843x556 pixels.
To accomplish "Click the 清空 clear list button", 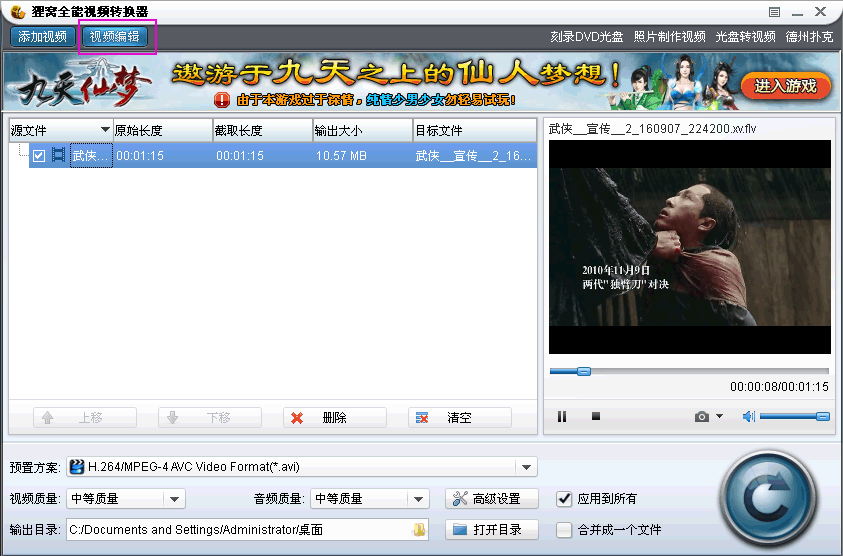I will click(x=460, y=417).
